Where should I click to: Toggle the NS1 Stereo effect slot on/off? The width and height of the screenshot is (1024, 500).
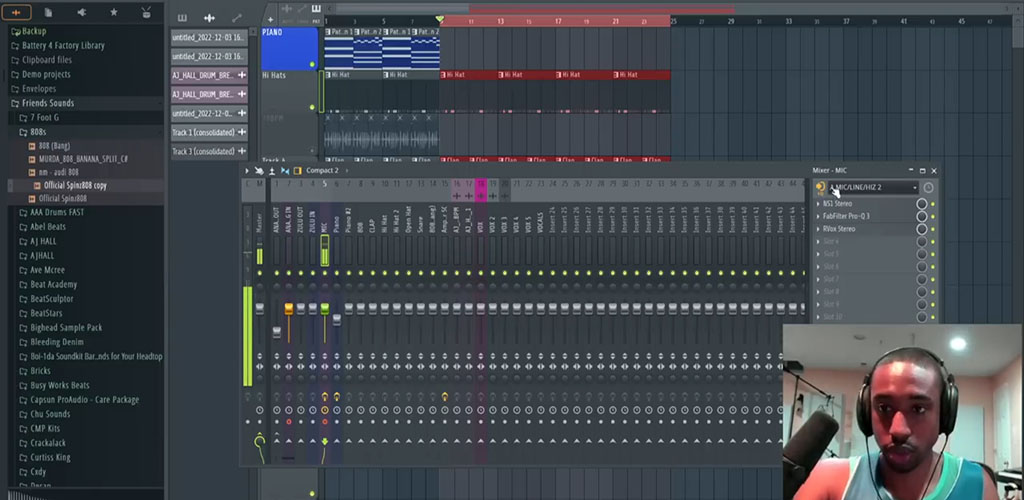[x=933, y=204]
